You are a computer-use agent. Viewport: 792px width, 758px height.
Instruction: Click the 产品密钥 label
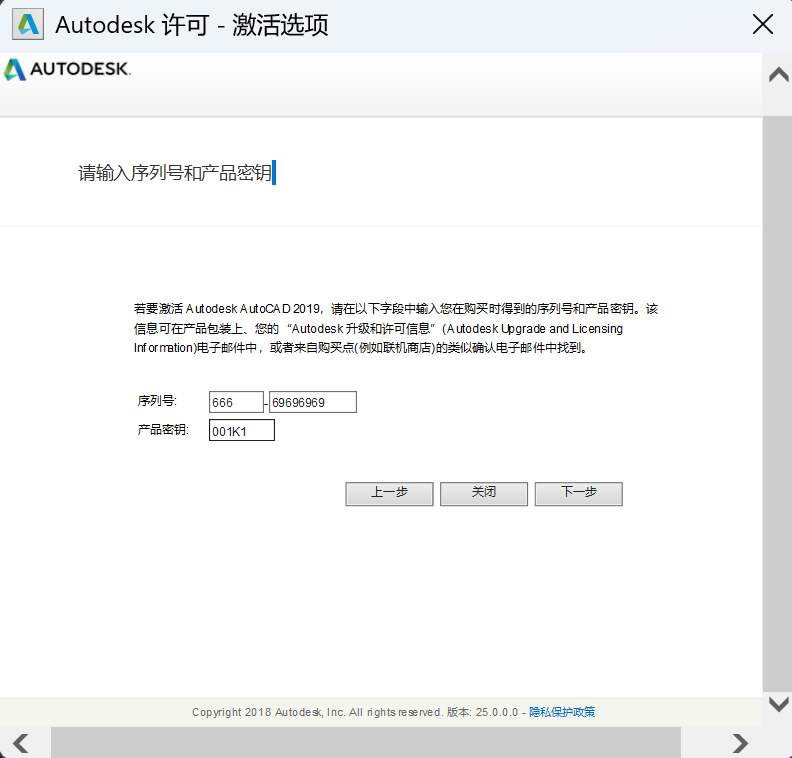coord(163,430)
